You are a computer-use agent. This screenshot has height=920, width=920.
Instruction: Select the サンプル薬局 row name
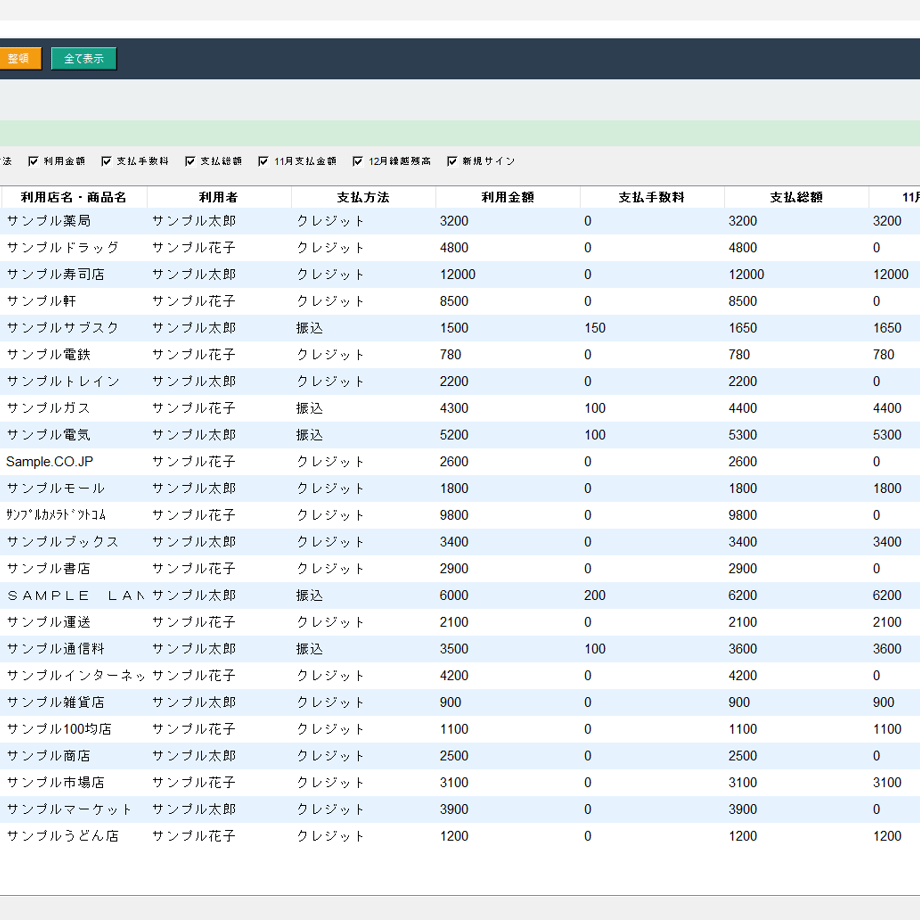pos(49,221)
